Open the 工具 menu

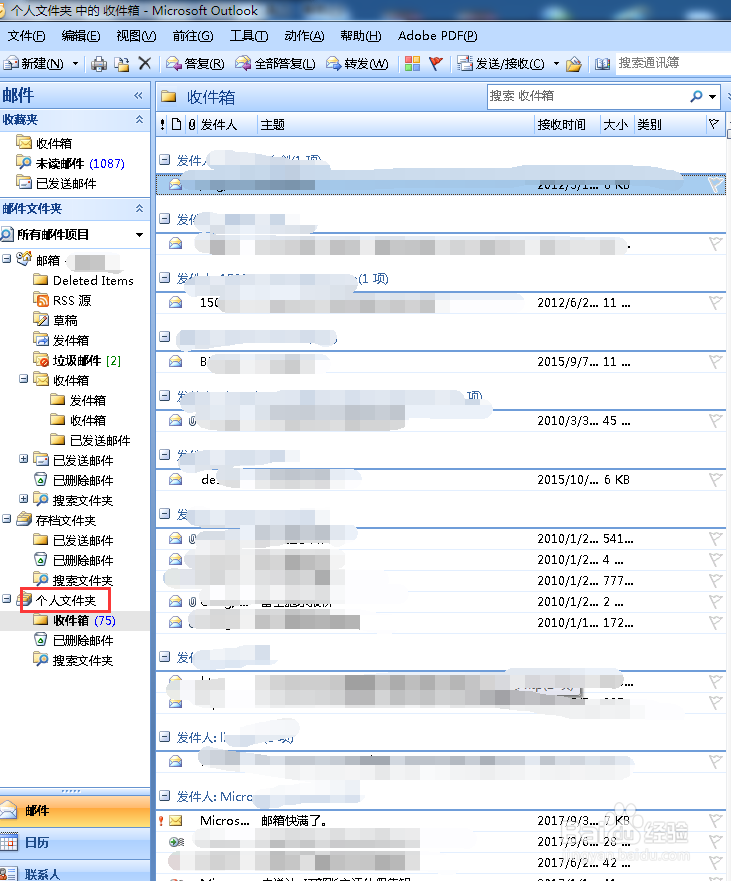[x=249, y=36]
